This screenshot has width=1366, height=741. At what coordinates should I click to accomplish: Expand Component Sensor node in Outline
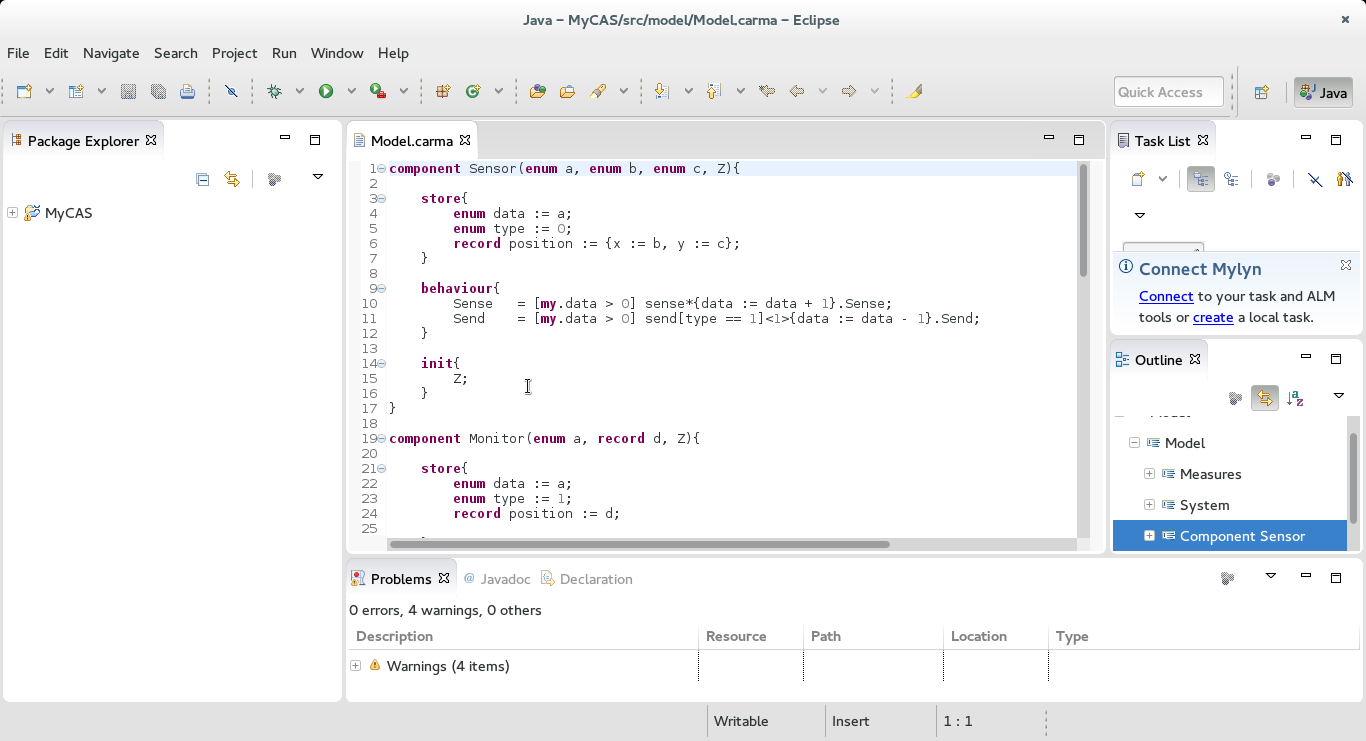(x=1149, y=535)
